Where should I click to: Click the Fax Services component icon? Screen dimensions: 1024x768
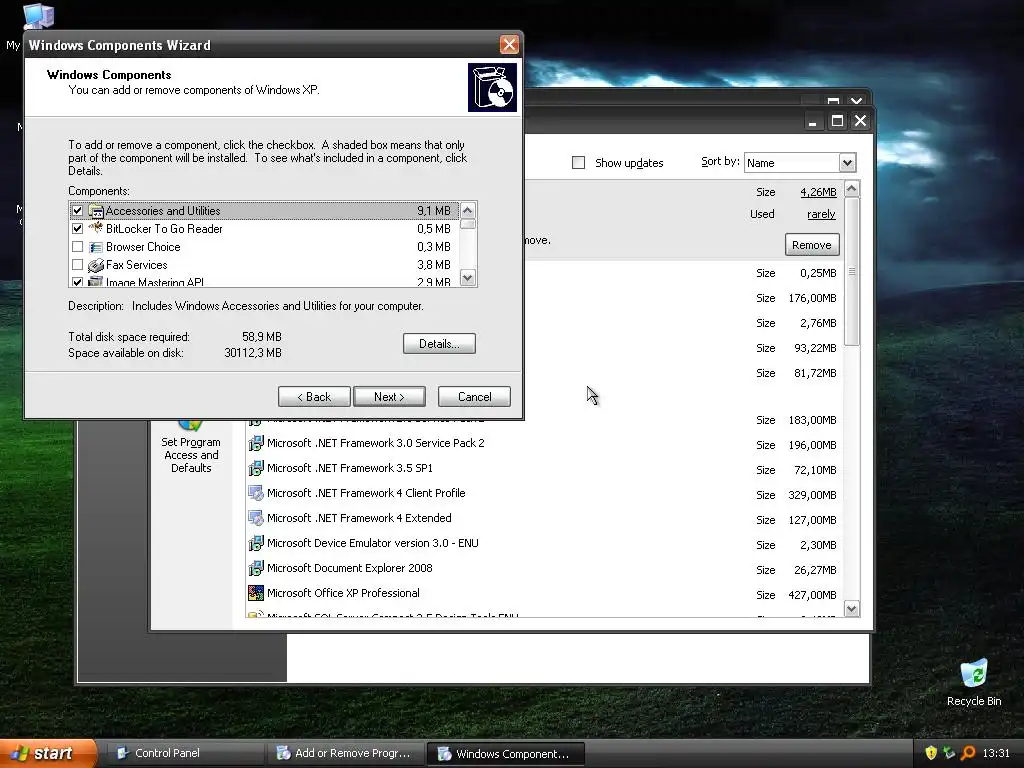point(96,265)
